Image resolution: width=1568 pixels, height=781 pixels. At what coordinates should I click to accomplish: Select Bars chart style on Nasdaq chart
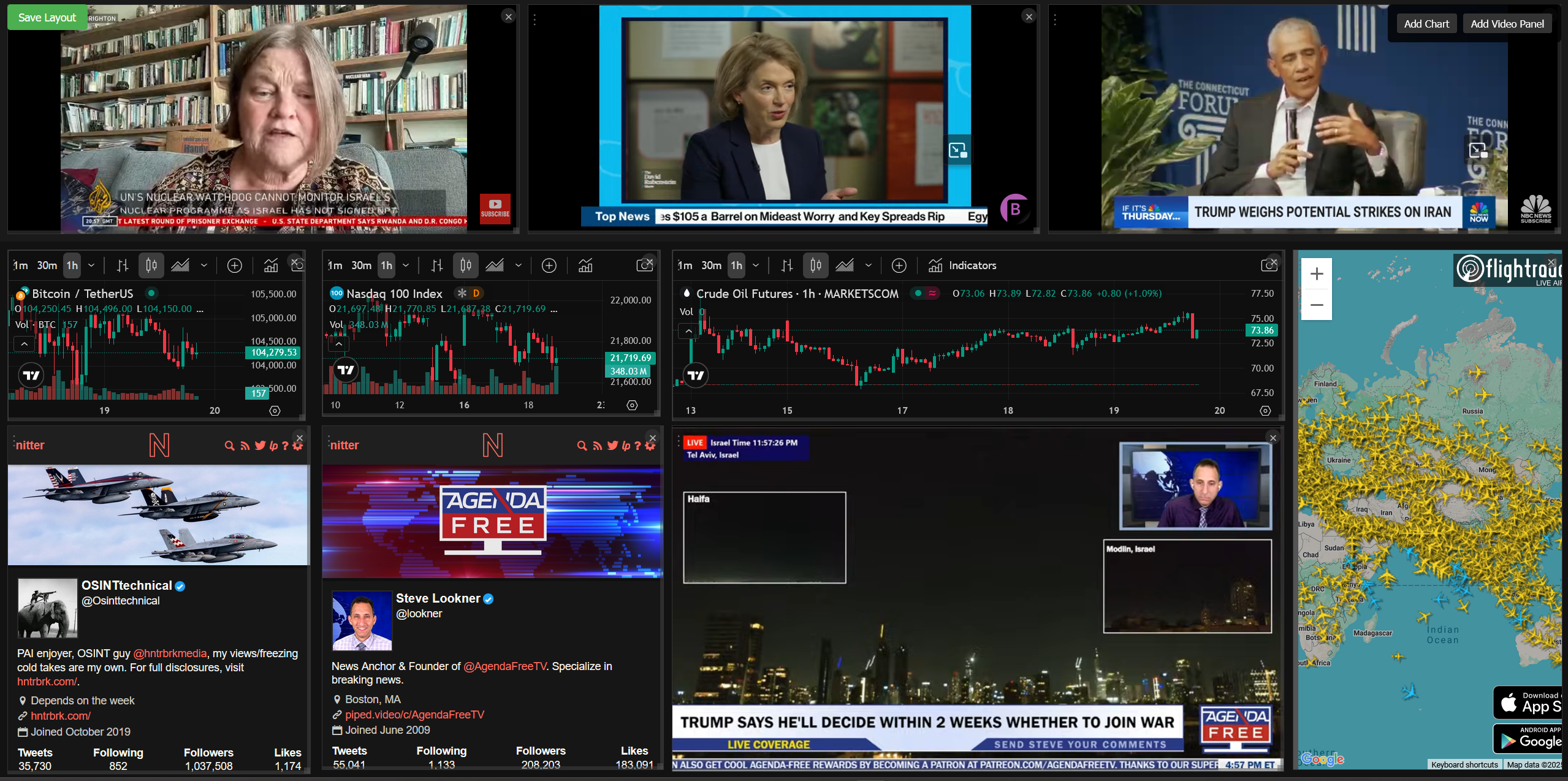437,265
